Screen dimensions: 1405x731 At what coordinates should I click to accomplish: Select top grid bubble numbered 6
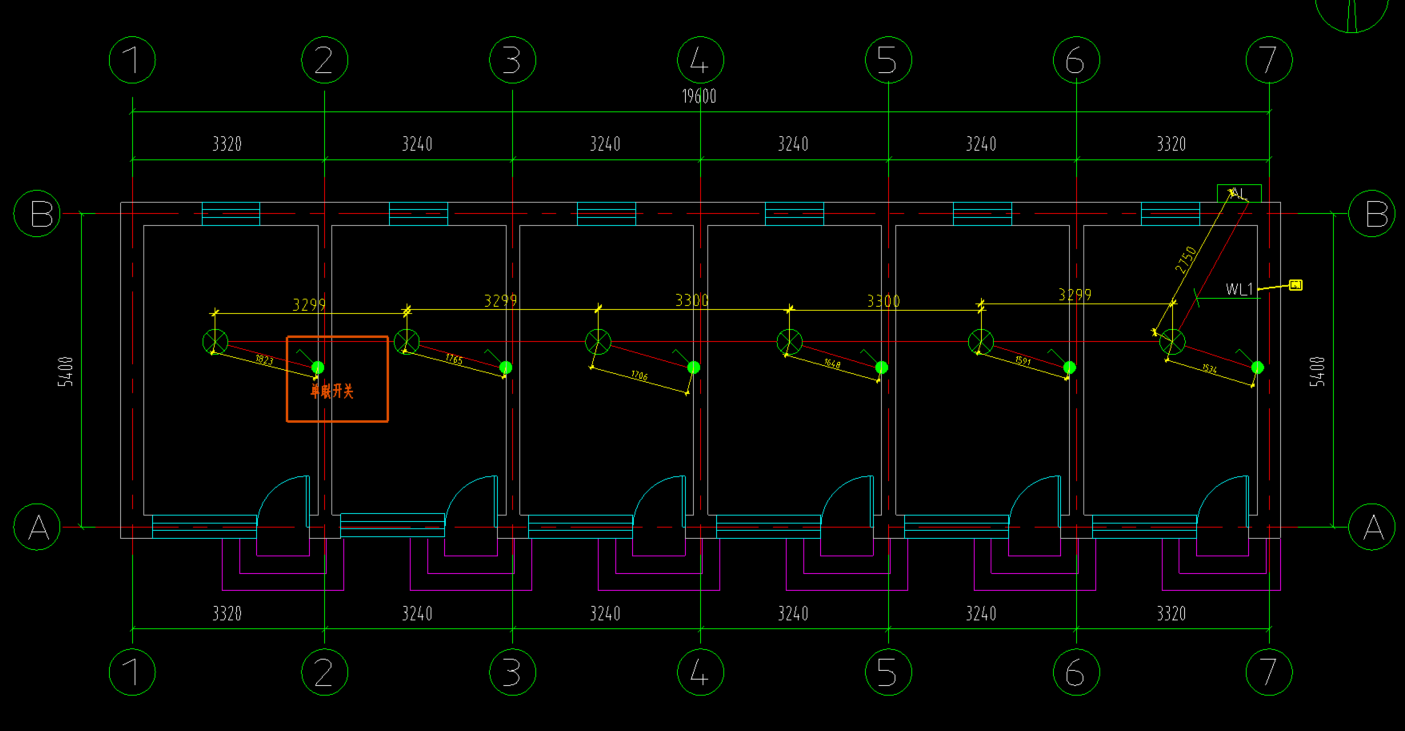(1076, 60)
